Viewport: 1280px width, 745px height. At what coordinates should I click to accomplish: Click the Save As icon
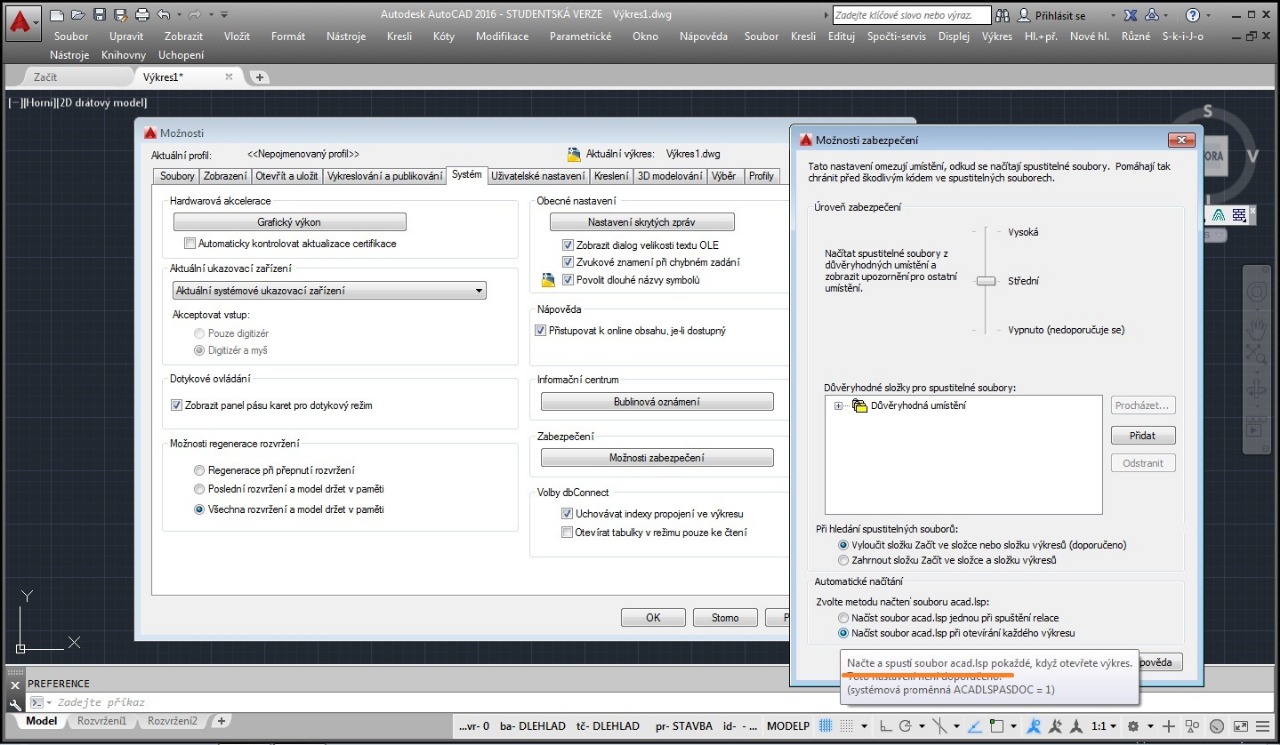[x=120, y=15]
